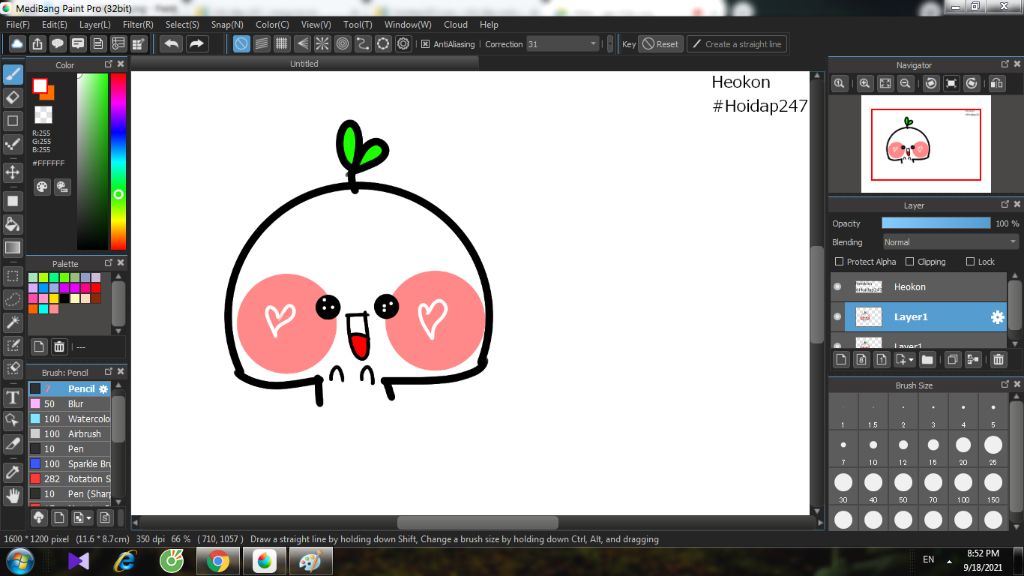Select the Airbrush brush
The image size is (1024, 576).
click(69, 434)
